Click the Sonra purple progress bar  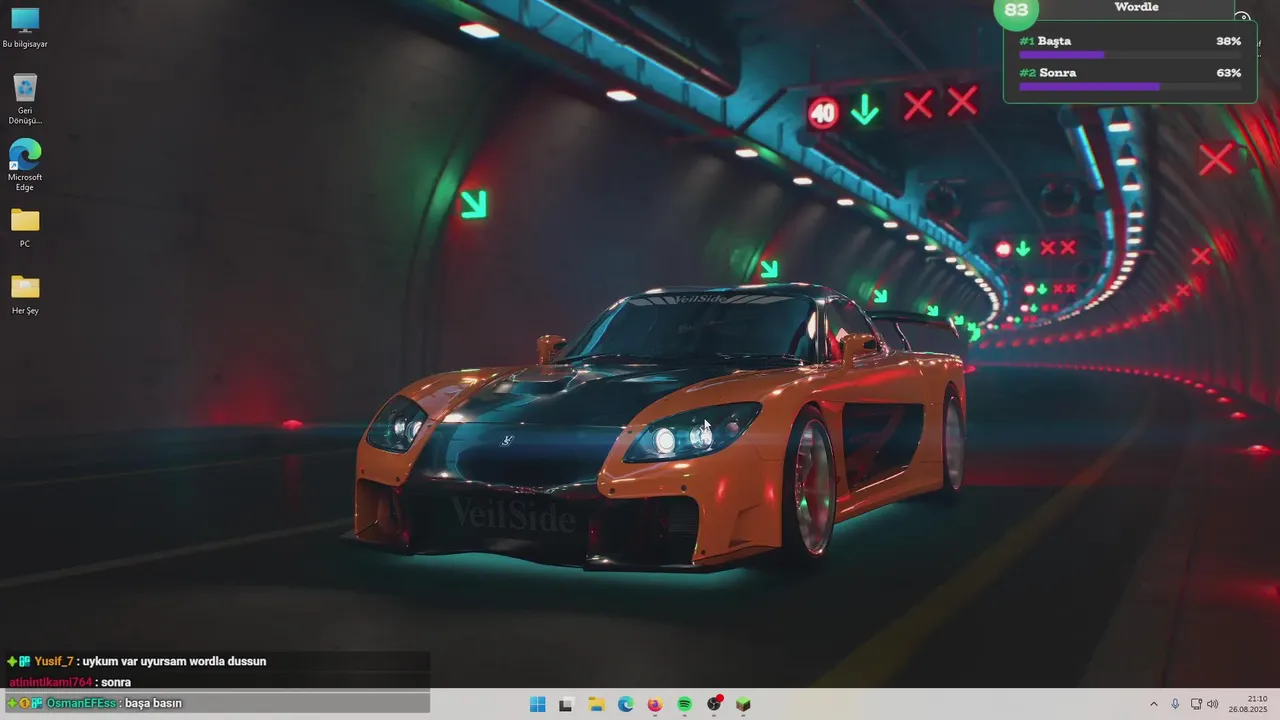[1089, 87]
